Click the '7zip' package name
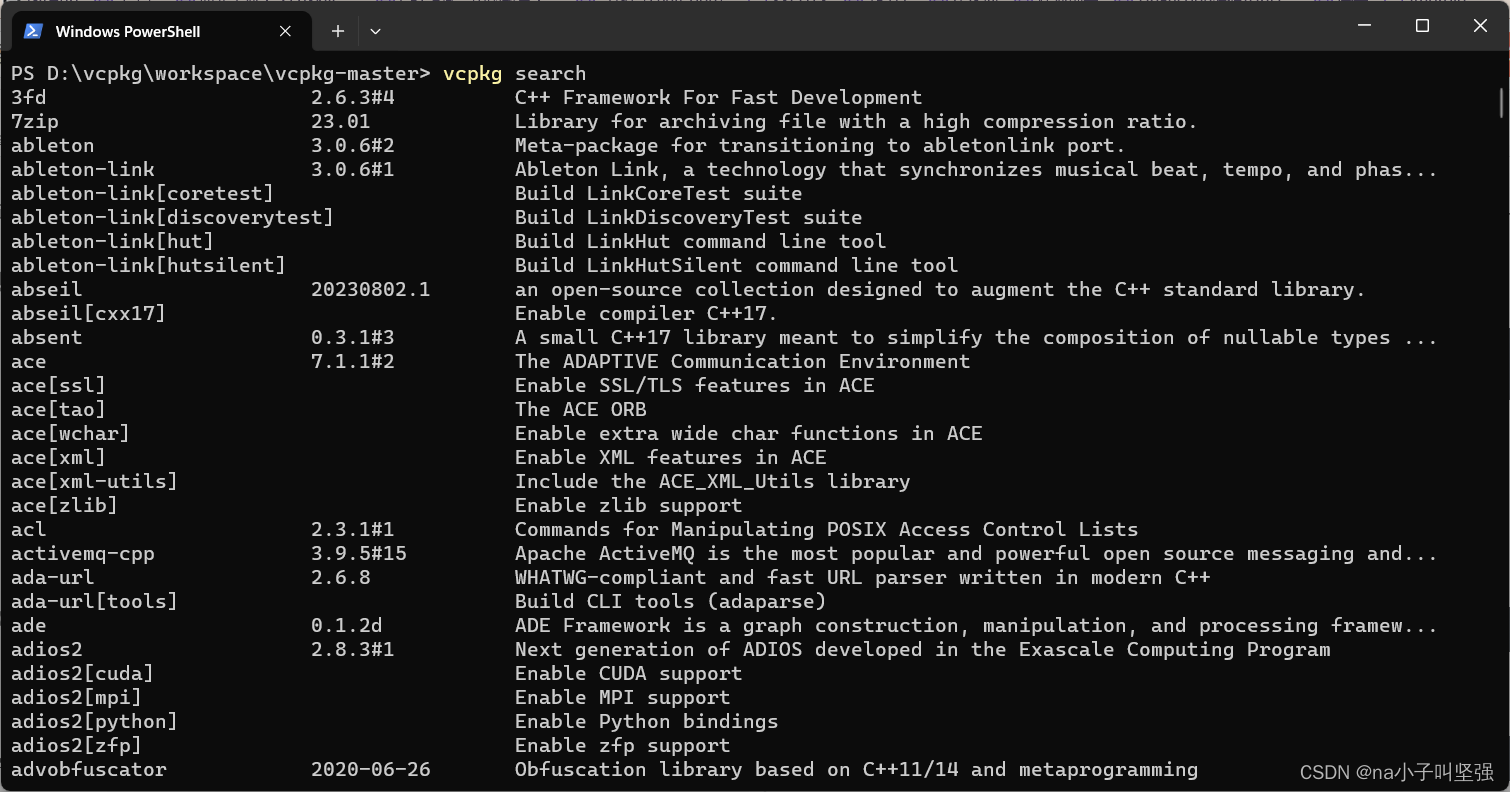Viewport: 1510px width, 792px height. [x=35, y=121]
